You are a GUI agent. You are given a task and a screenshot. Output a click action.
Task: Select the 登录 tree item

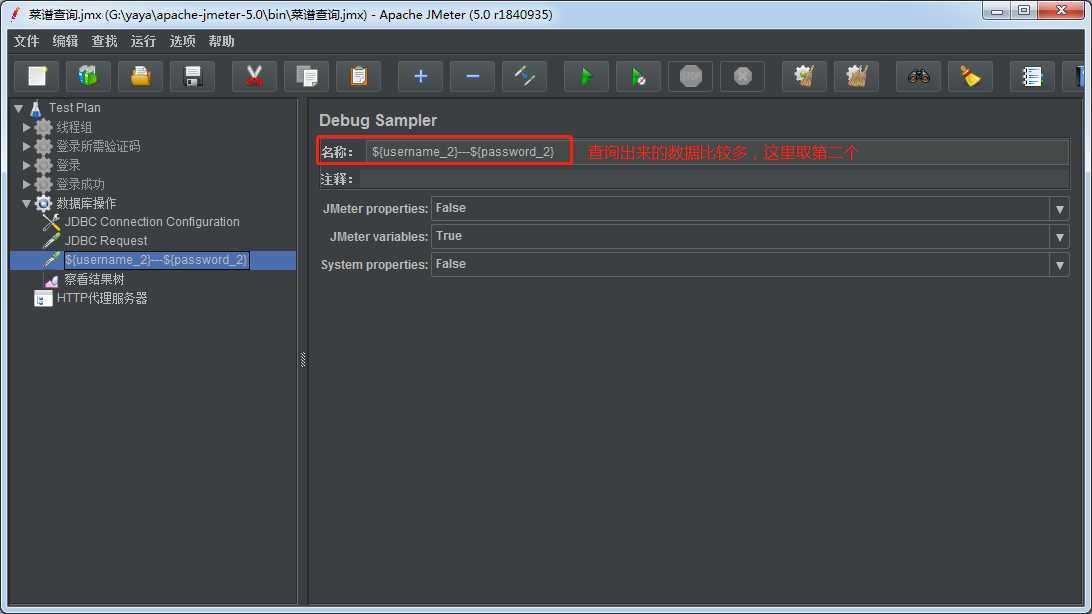pos(68,165)
